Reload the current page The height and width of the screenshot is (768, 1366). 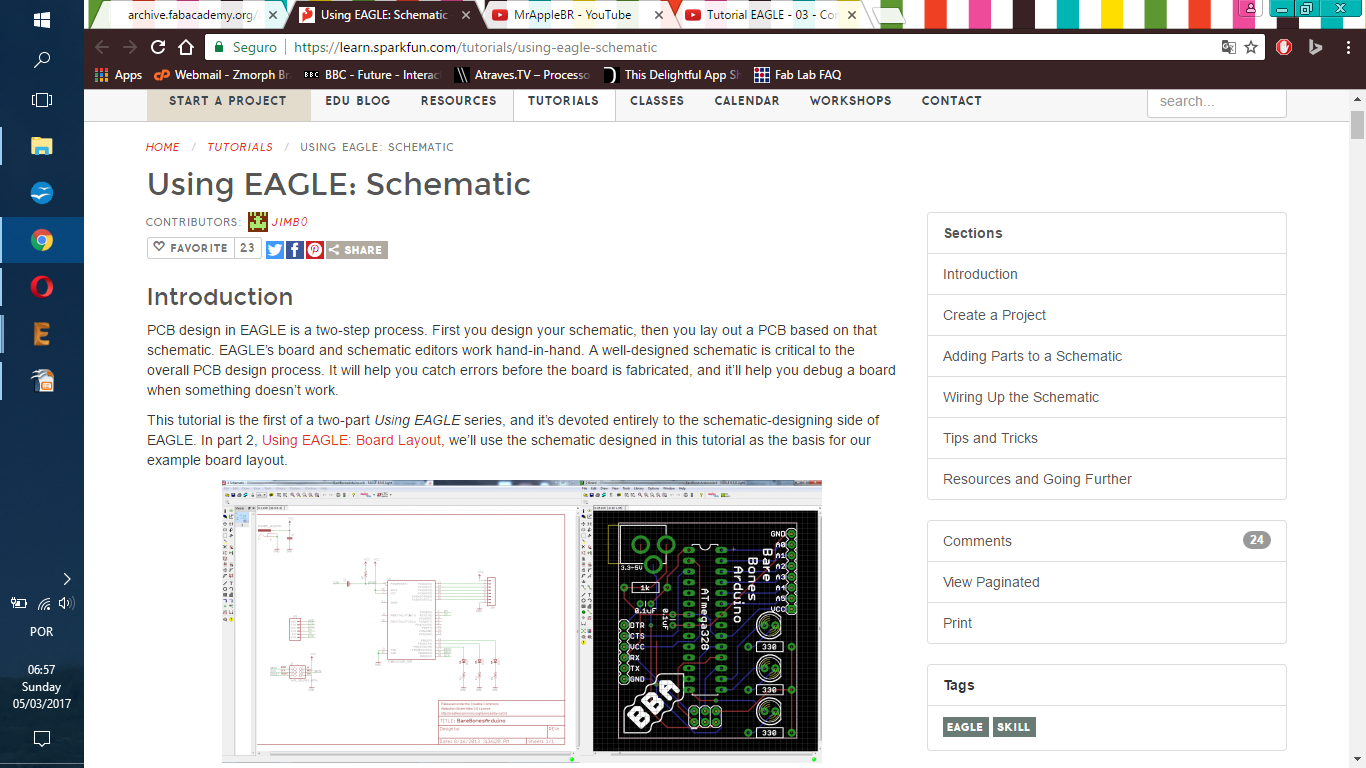[158, 47]
